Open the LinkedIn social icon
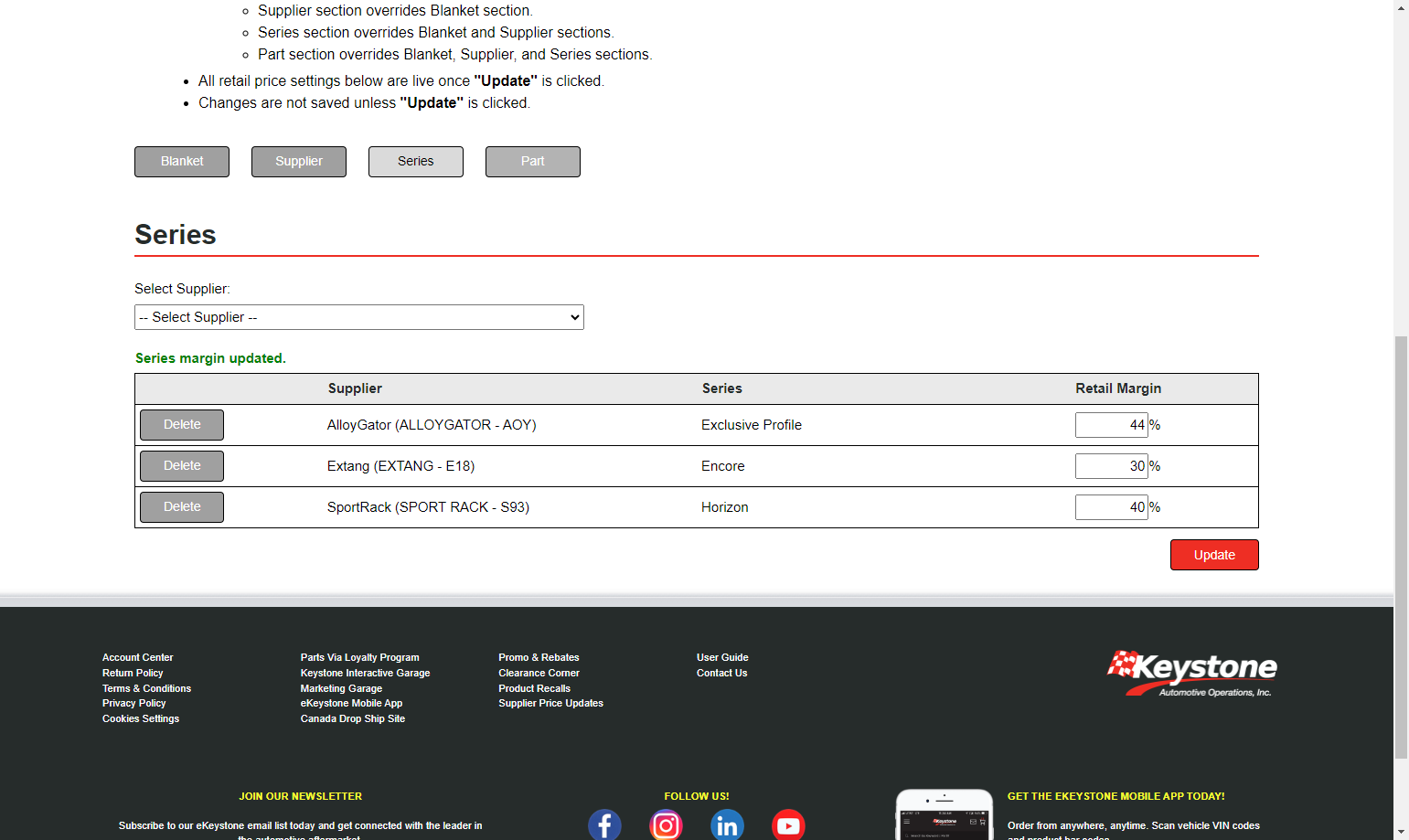The height and width of the screenshot is (840, 1409). tap(727, 824)
